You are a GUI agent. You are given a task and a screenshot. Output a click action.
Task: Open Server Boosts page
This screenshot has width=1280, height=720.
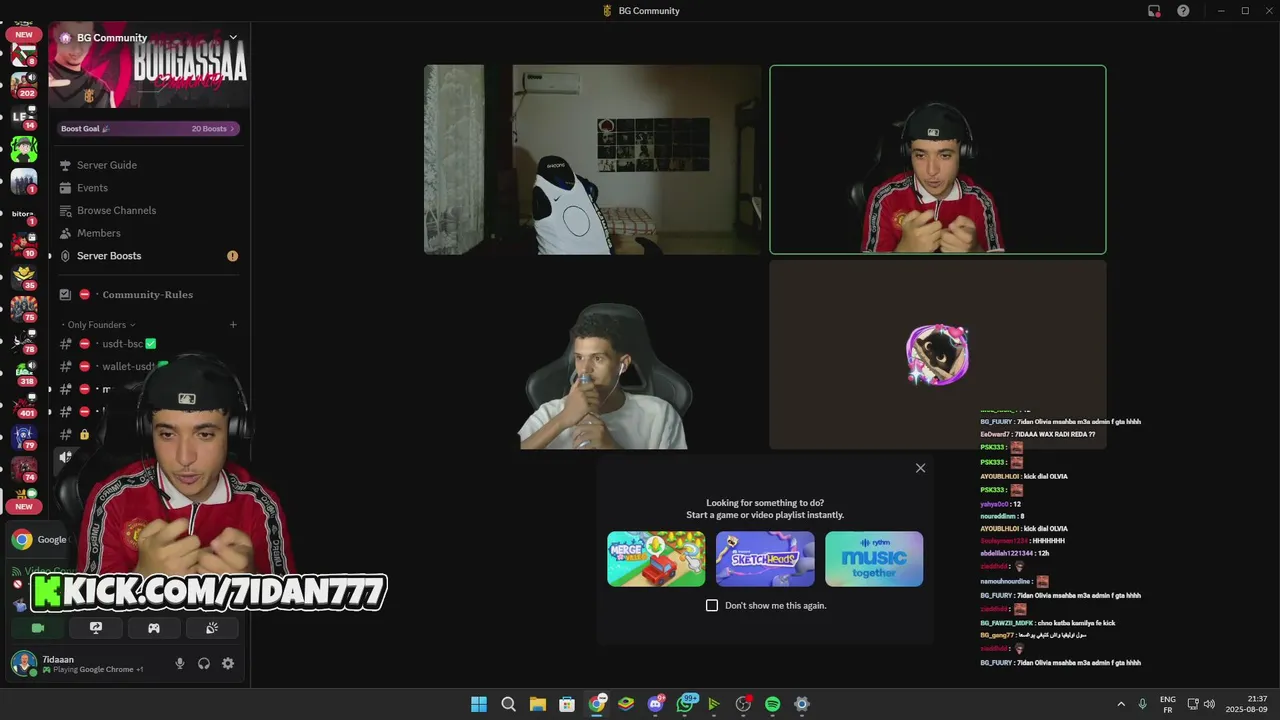(109, 256)
